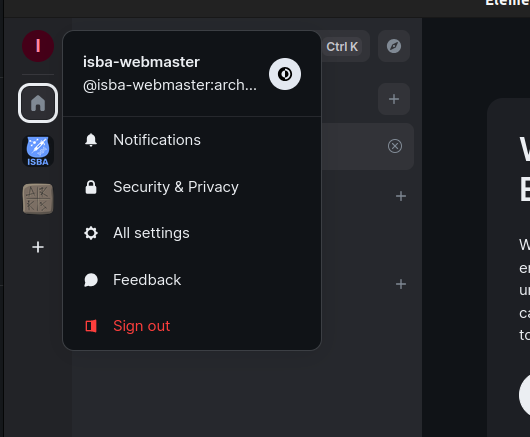Open the Home space in sidebar
The height and width of the screenshot is (437, 530).
click(x=38, y=103)
